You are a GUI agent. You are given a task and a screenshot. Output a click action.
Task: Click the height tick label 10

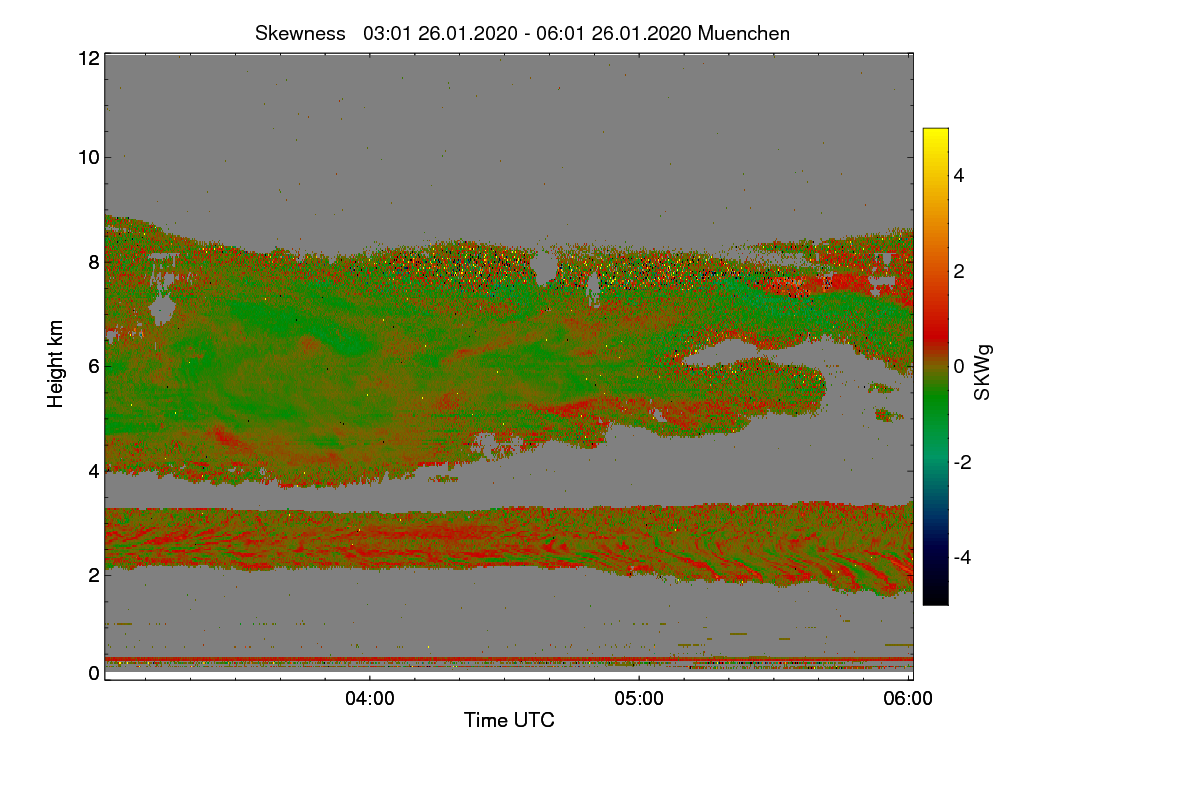(x=87, y=156)
